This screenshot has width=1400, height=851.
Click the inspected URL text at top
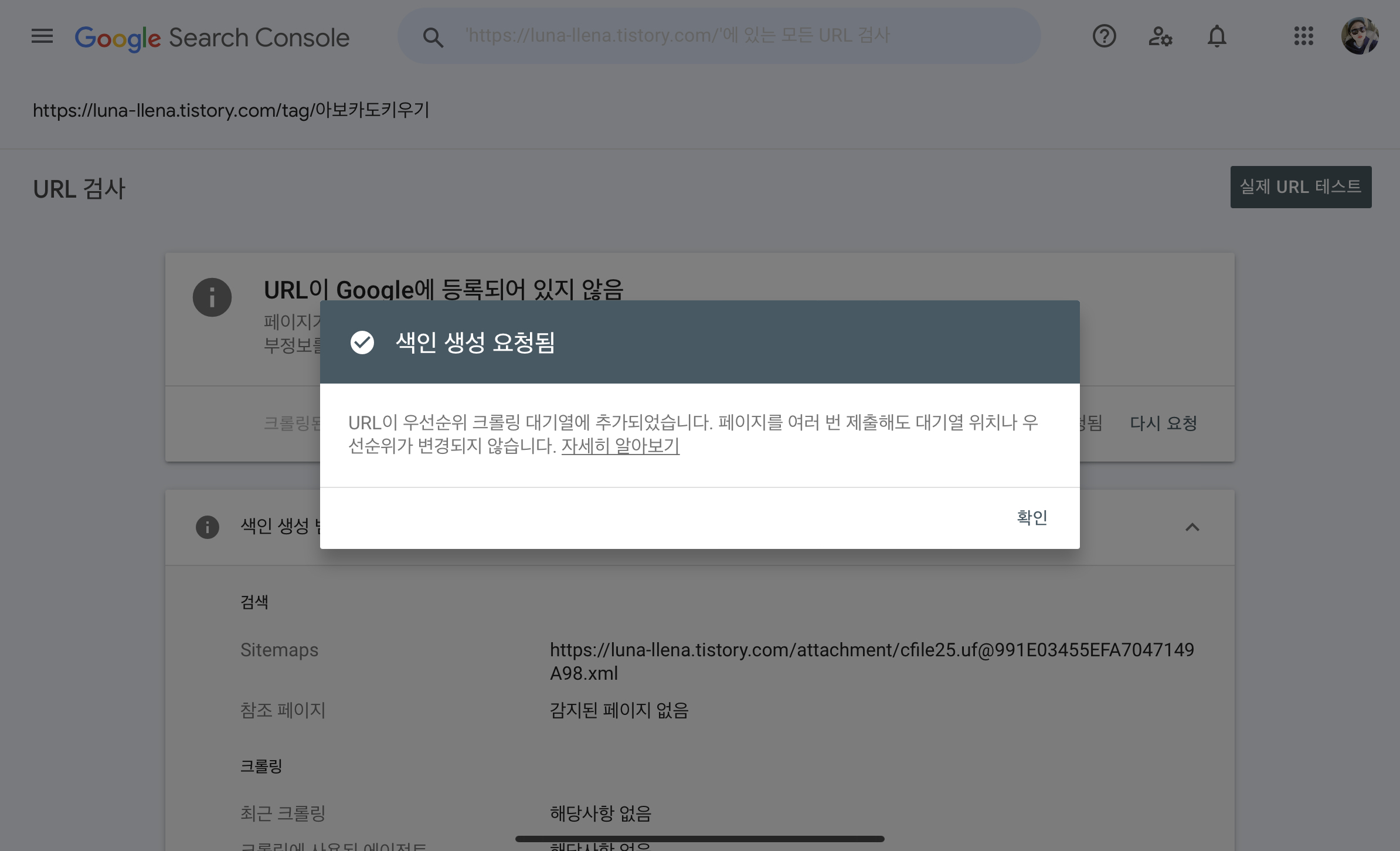point(231,110)
